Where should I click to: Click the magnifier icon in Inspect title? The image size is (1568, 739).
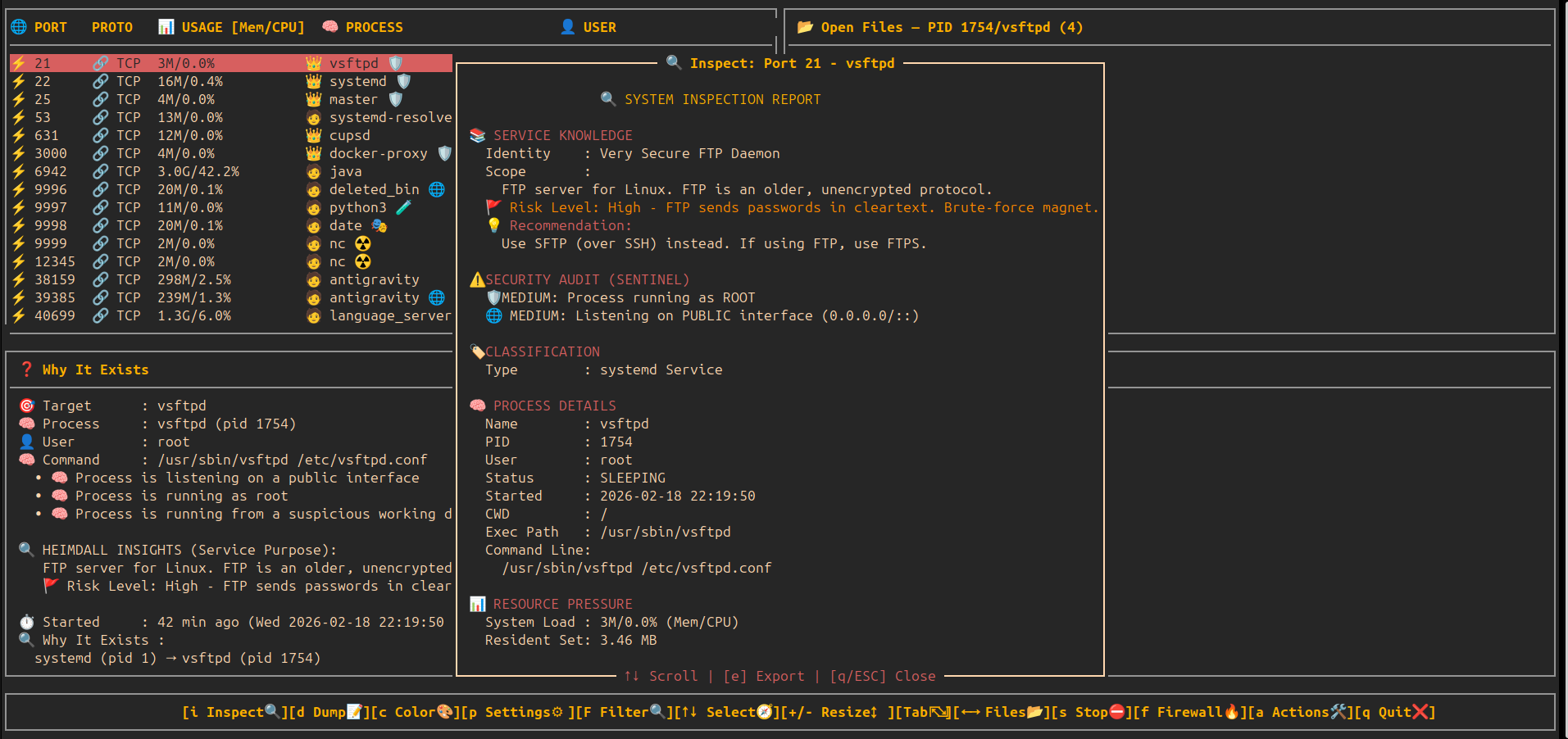674,63
